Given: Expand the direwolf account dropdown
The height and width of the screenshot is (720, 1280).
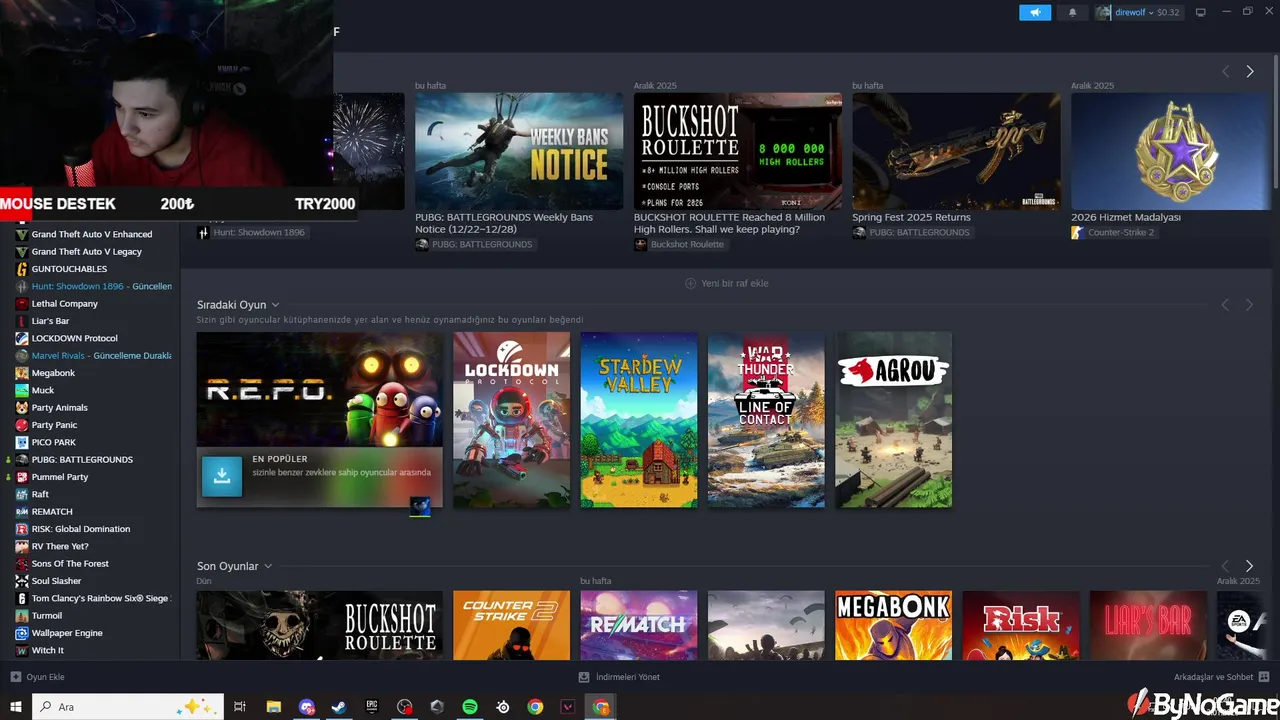Looking at the screenshot, I should [x=1151, y=12].
